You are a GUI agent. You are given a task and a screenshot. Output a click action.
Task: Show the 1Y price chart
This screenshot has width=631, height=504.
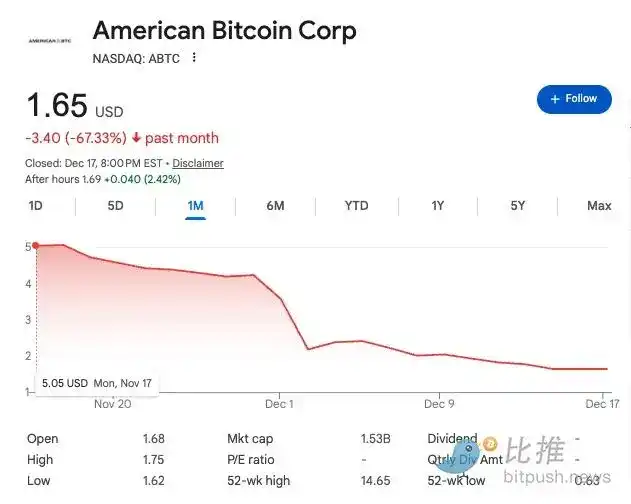(437, 206)
